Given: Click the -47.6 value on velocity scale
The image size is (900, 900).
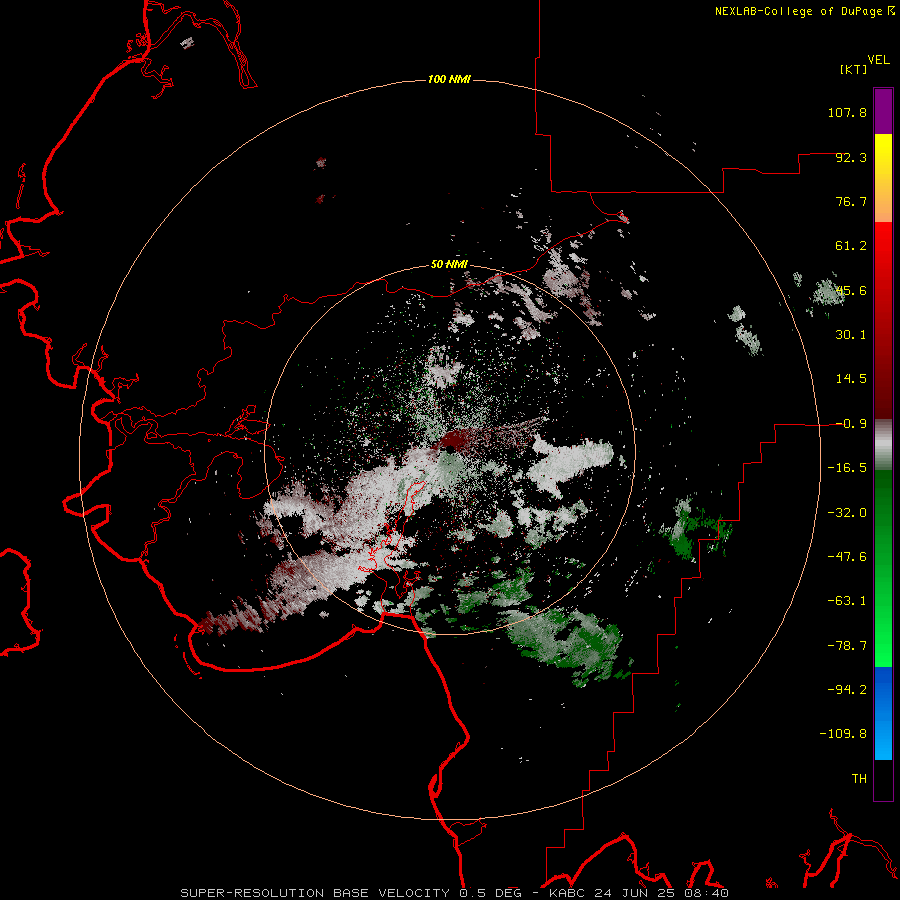Looking at the screenshot, I should coord(847,557).
